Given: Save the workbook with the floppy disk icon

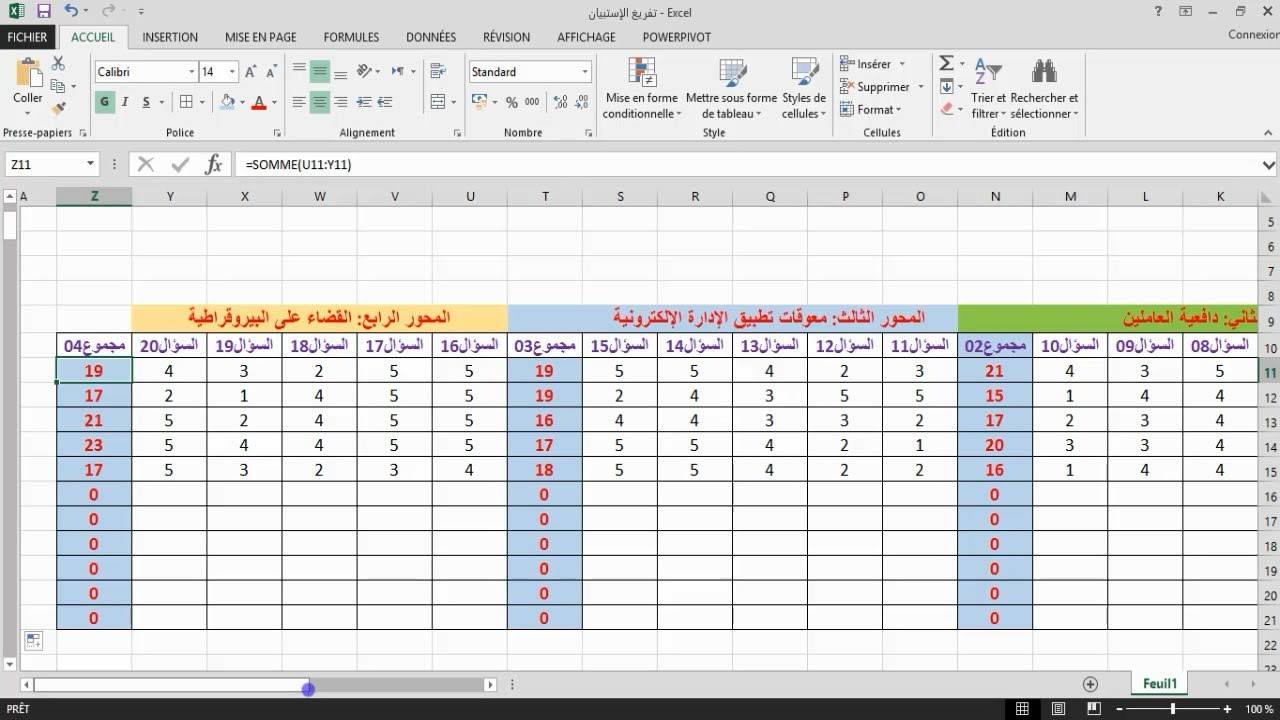Looking at the screenshot, I should pos(43,12).
